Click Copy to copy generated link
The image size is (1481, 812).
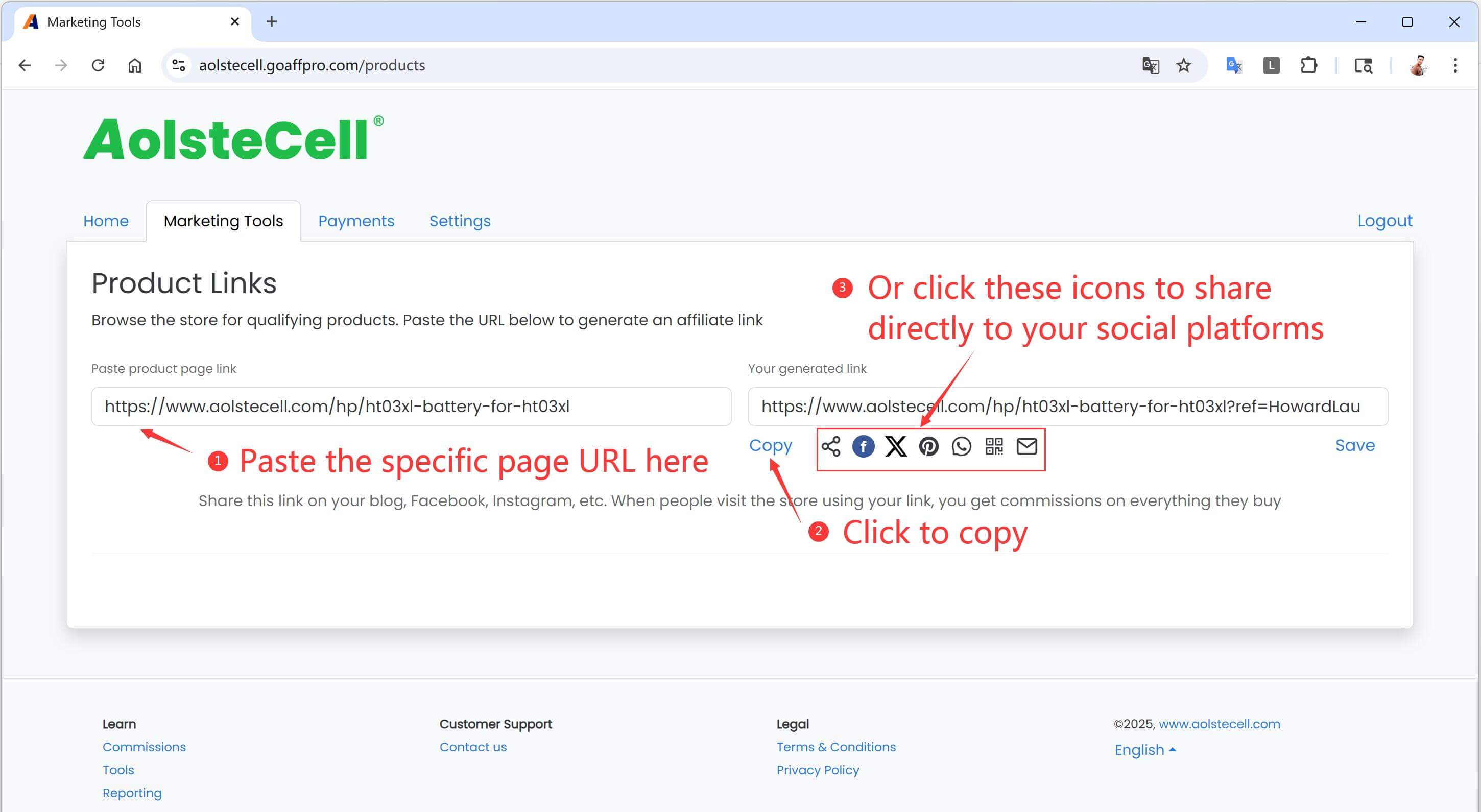coord(771,446)
